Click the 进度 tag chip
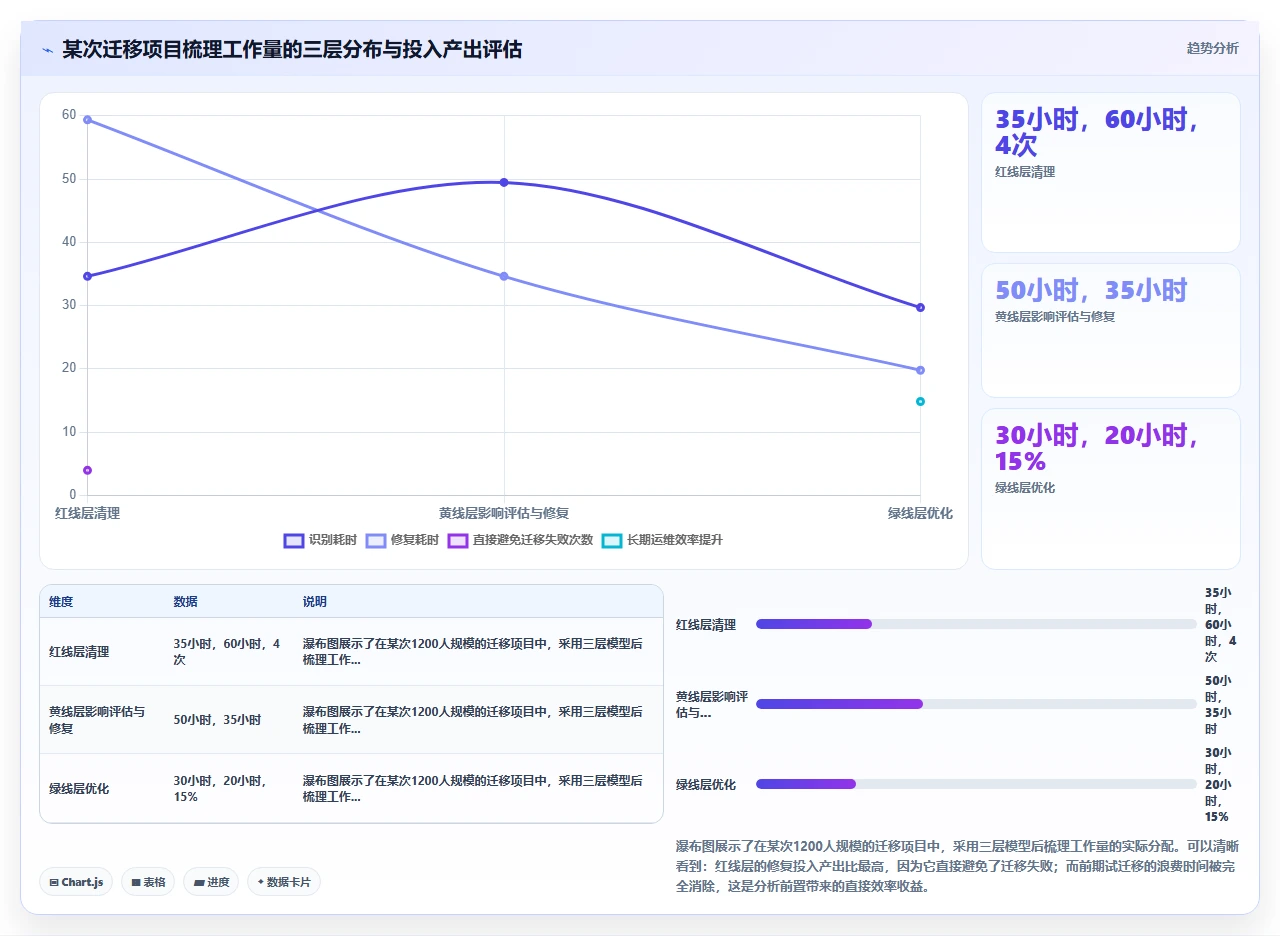Viewport: 1280px width, 936px height. coord(211,882)
